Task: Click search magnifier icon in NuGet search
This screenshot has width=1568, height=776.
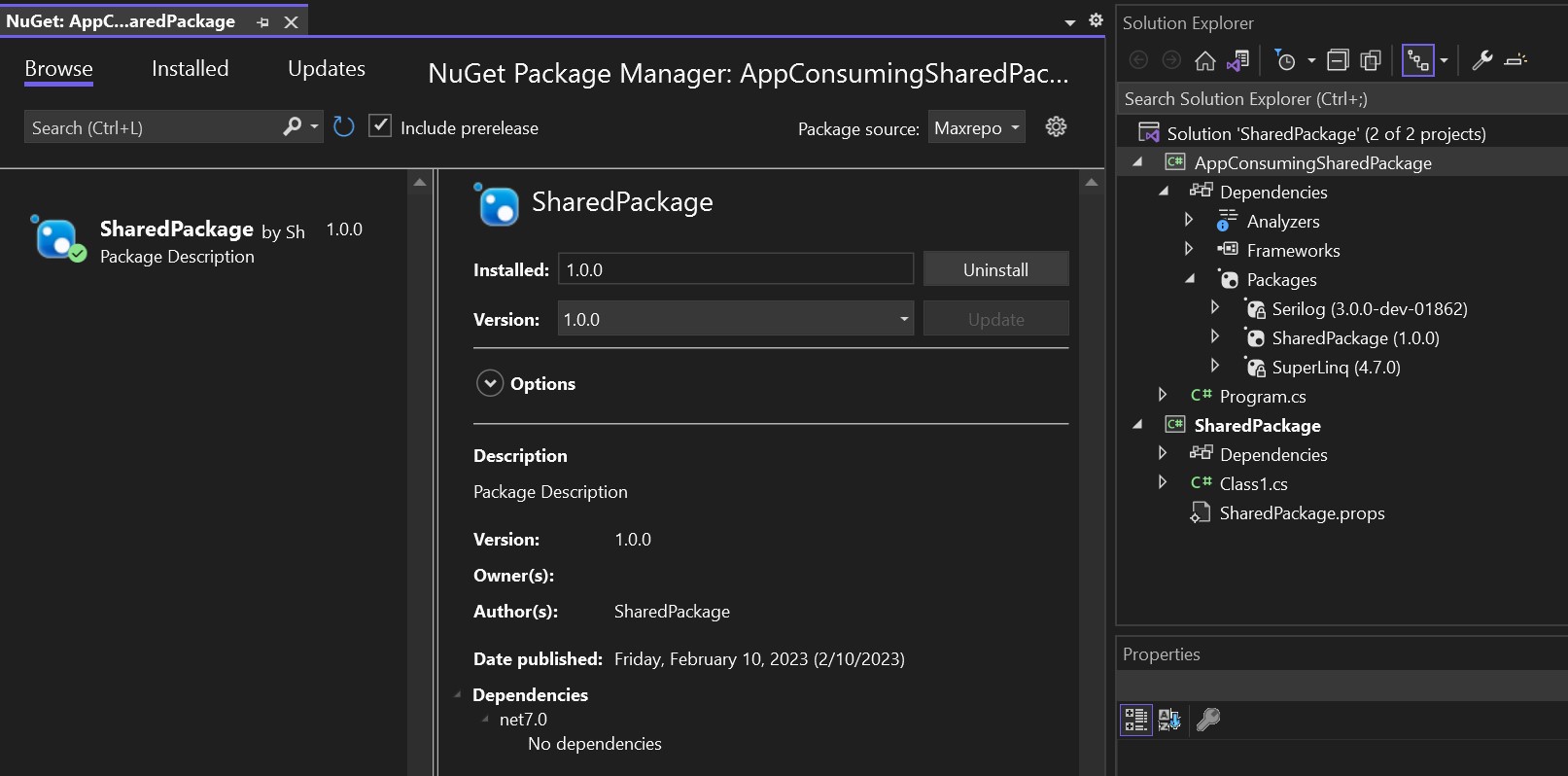Action: coord(292,126)
